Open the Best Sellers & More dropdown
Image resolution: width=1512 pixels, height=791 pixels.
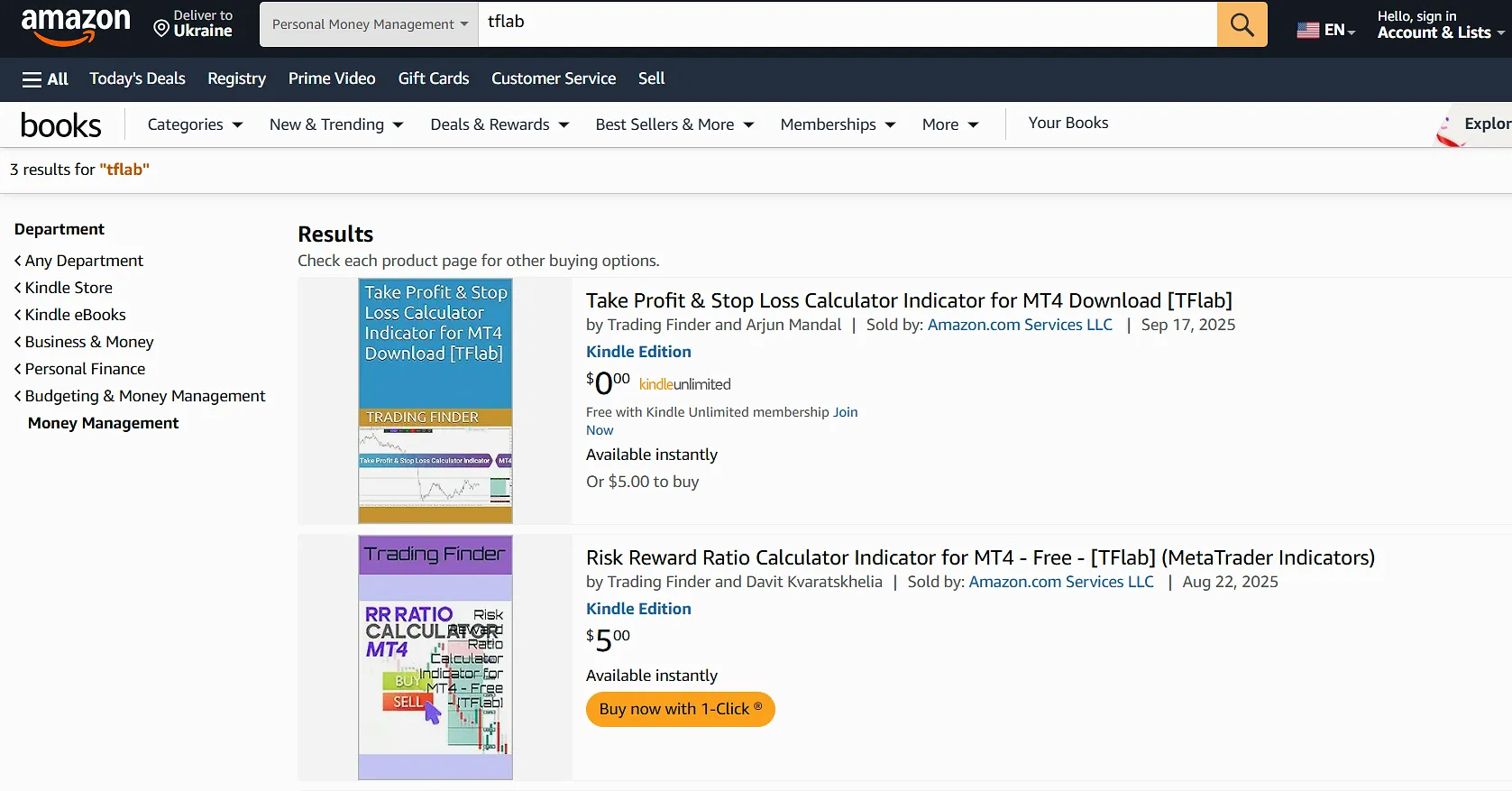pos(674,124)
